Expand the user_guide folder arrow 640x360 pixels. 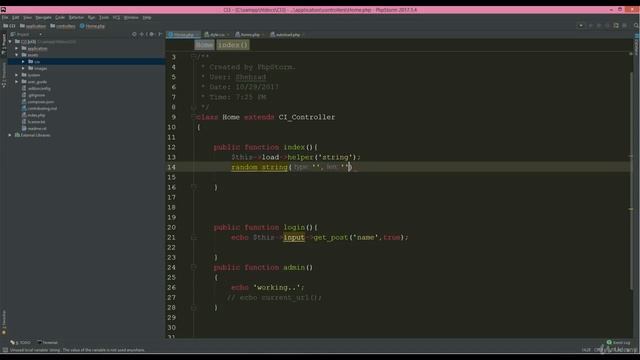[17, 82]
